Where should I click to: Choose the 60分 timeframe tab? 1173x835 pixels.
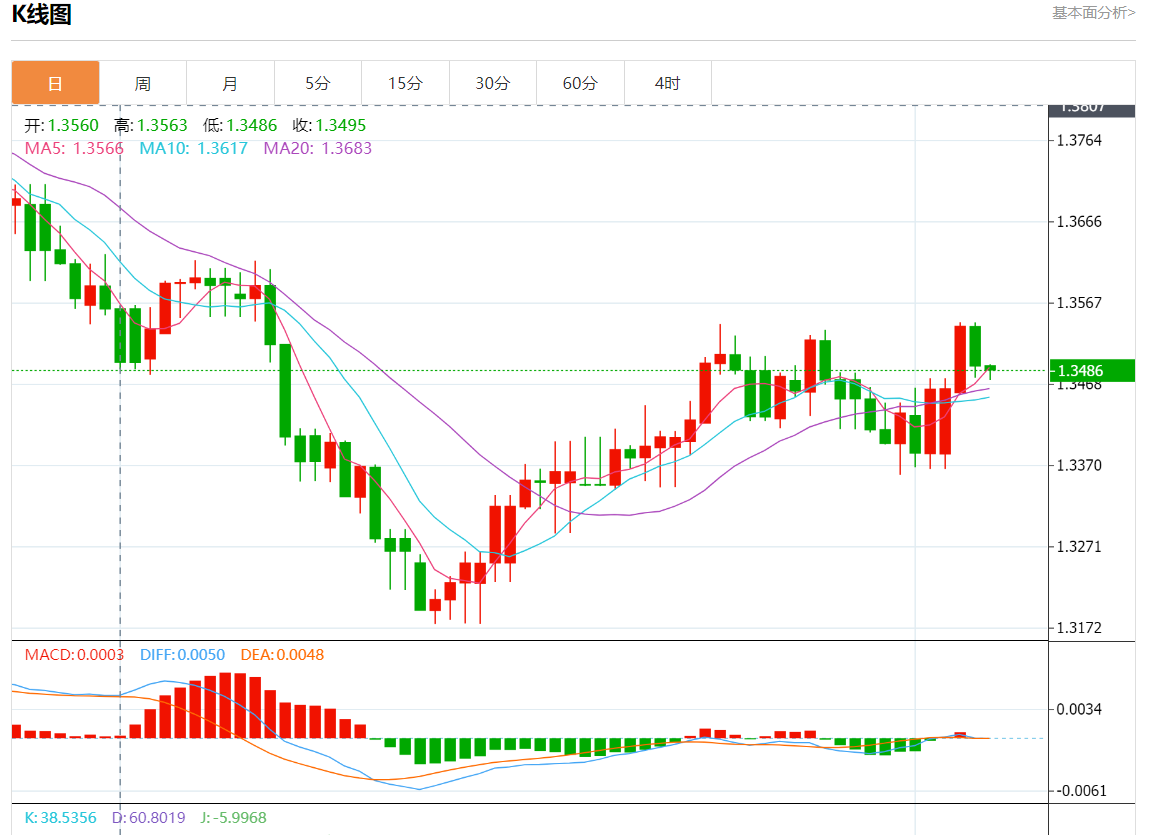[x=580, y=83]
